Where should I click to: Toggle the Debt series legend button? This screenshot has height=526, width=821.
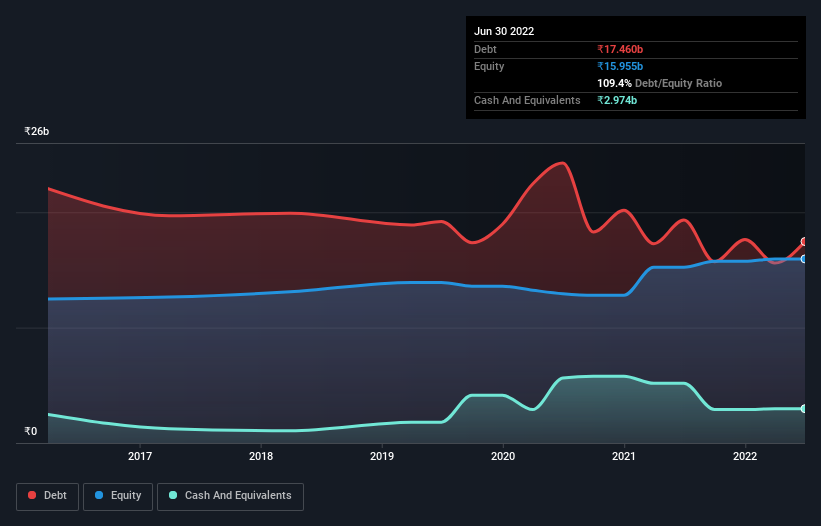point(48,496)
